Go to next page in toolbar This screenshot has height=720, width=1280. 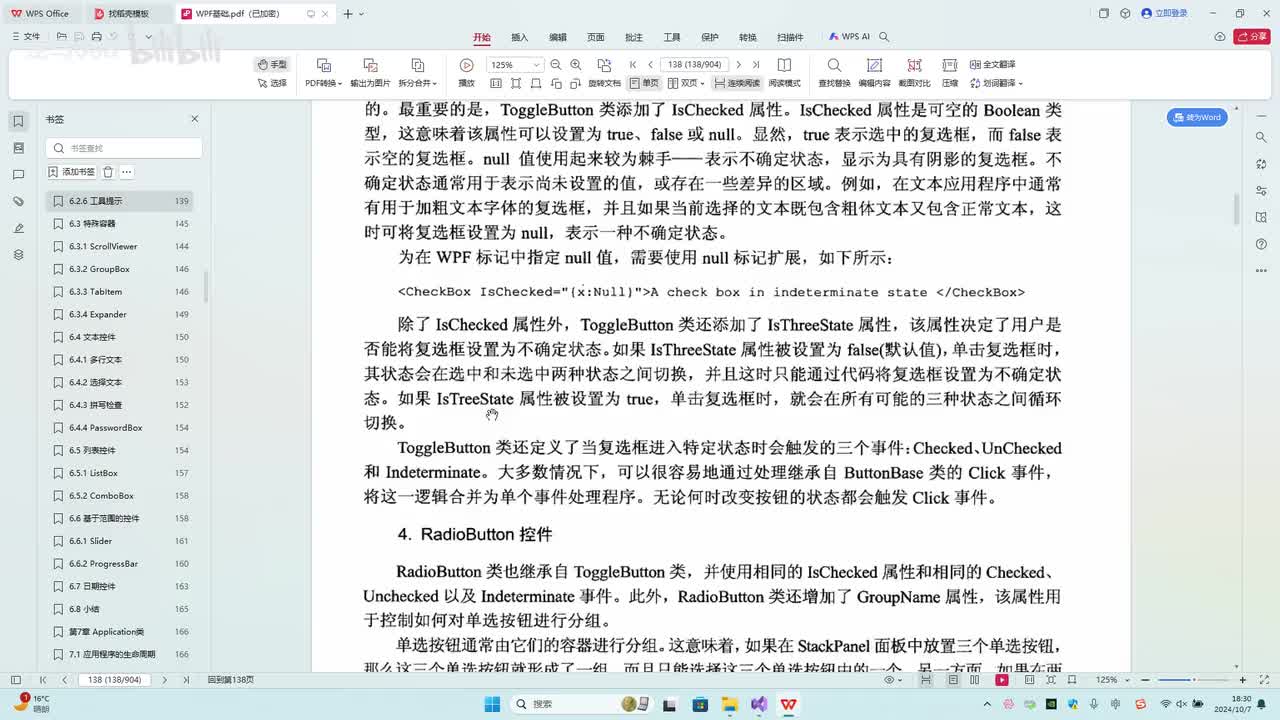click(739, 65)
